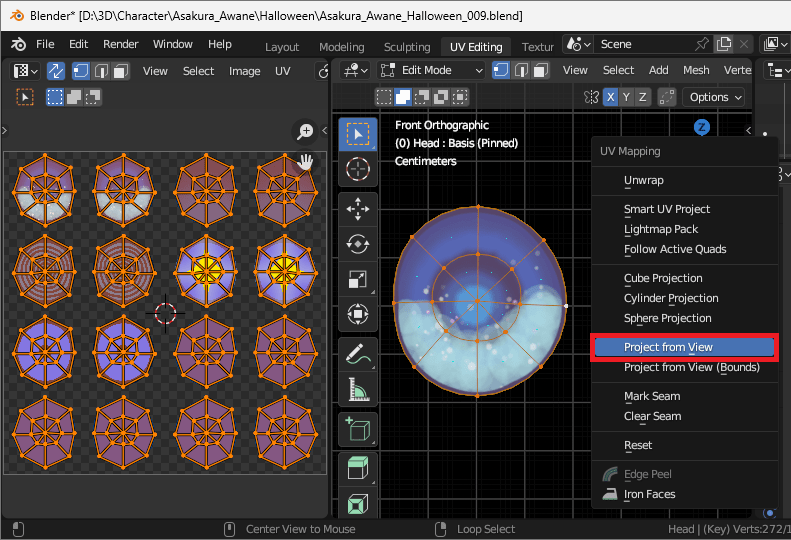Select the Rotate tool
Screen dimensions: 791x540
(357, 242)
